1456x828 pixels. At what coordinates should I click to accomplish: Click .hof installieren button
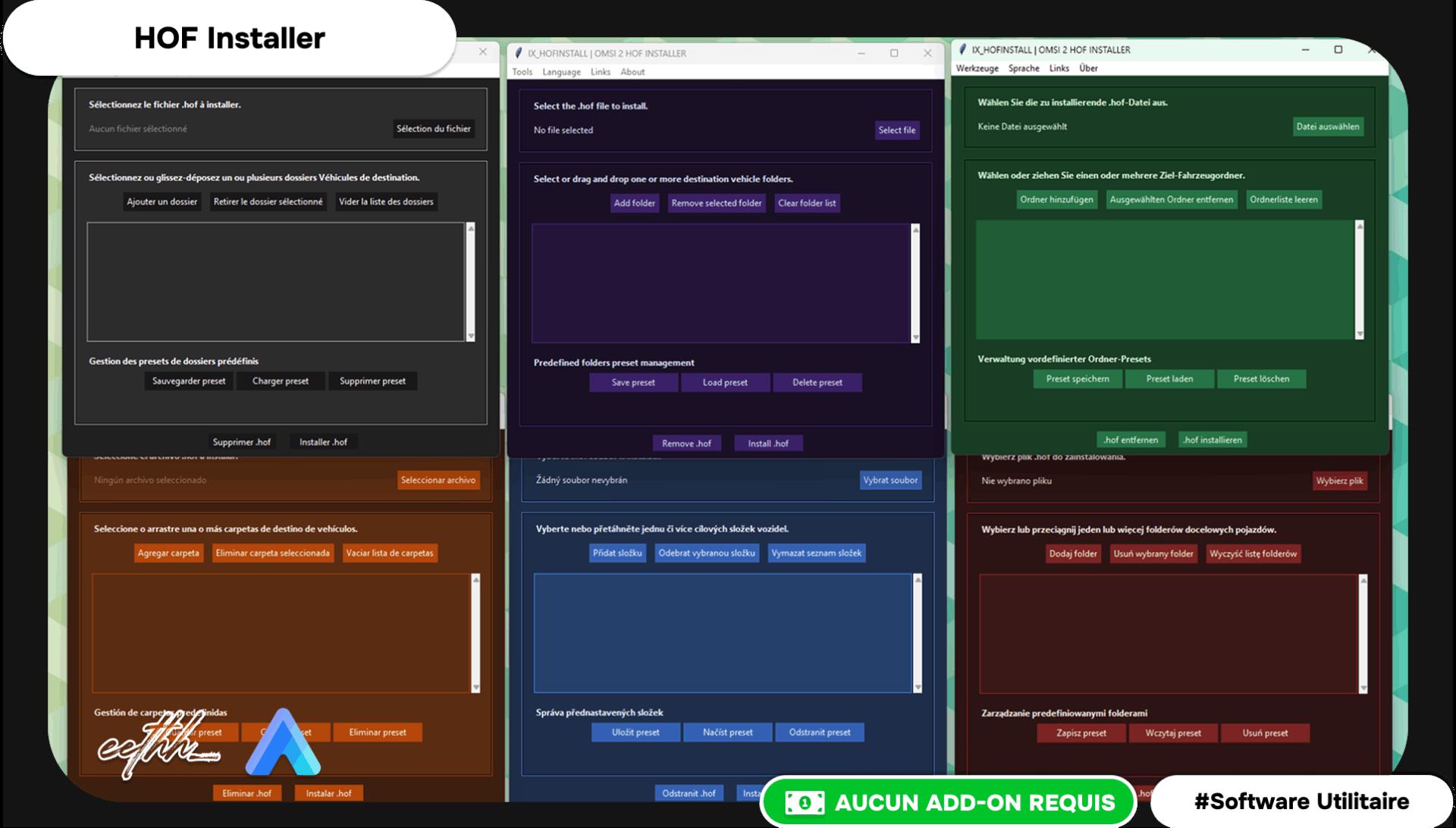(x=1213, y=440)
